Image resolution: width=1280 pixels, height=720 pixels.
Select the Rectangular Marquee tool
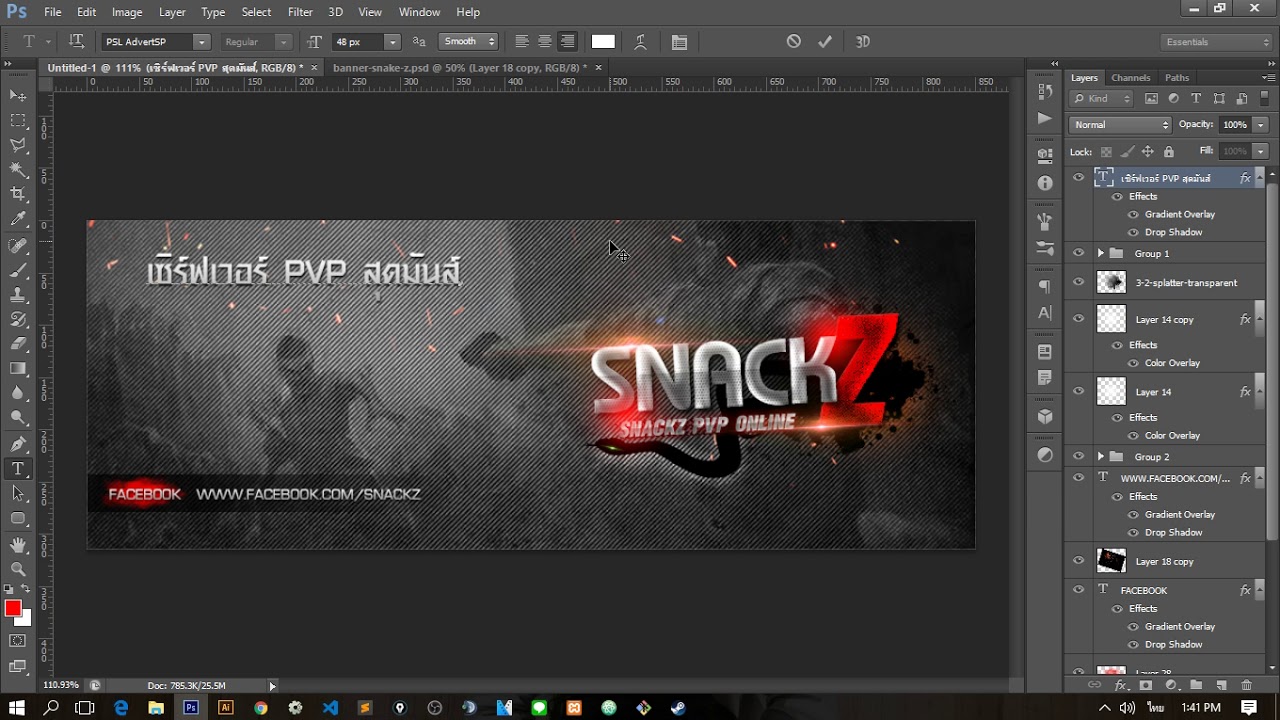[x=18, y=120]
